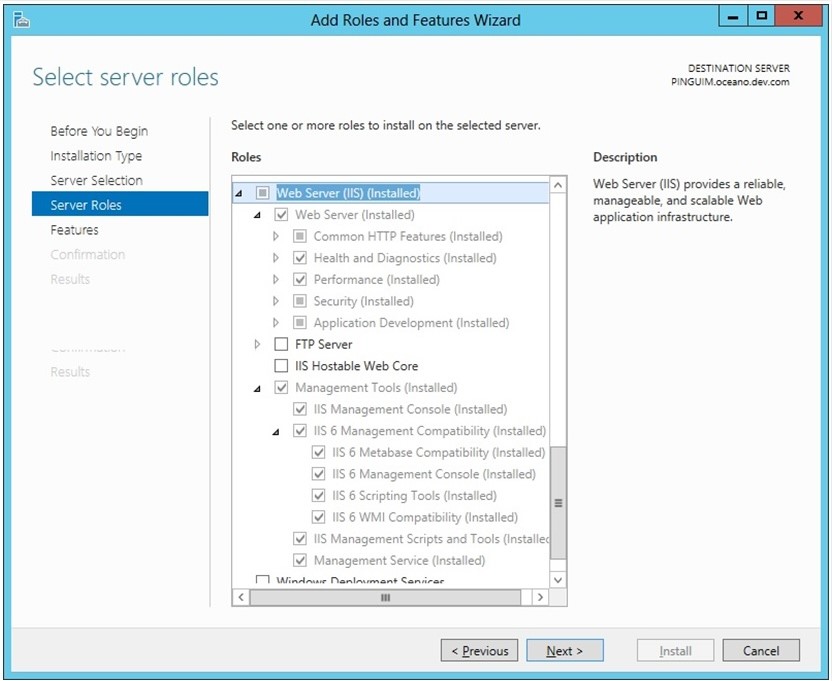Toggle Common HTTP Features checkbox
Viewport: 832px width, 681px height.
[300, 236]
